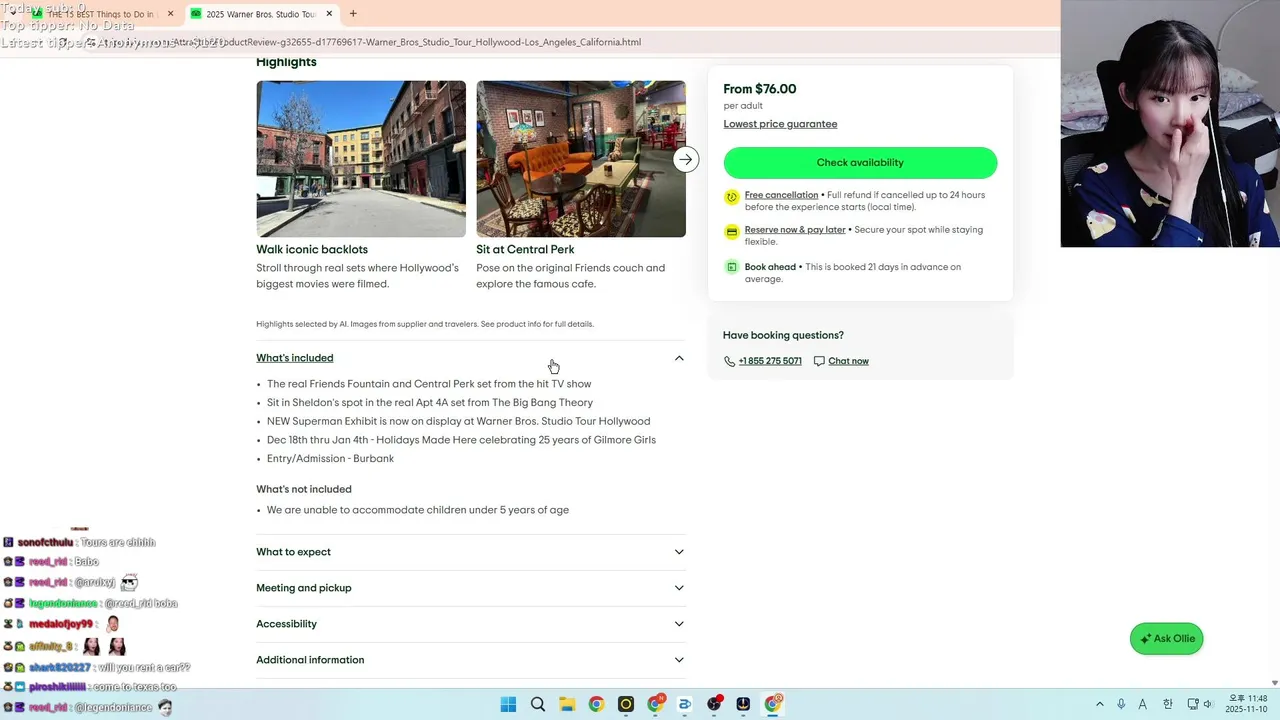The width and height of the screenshot is (1280, 720).
Task: Click the Friends Fountain list item
Action: (429, 384)
